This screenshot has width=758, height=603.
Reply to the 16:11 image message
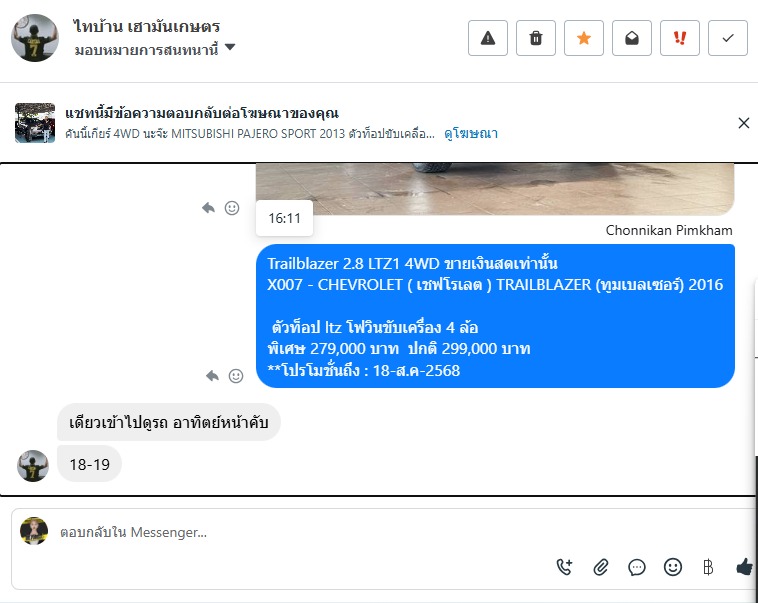pyautogui.click(x=208, y=208)
